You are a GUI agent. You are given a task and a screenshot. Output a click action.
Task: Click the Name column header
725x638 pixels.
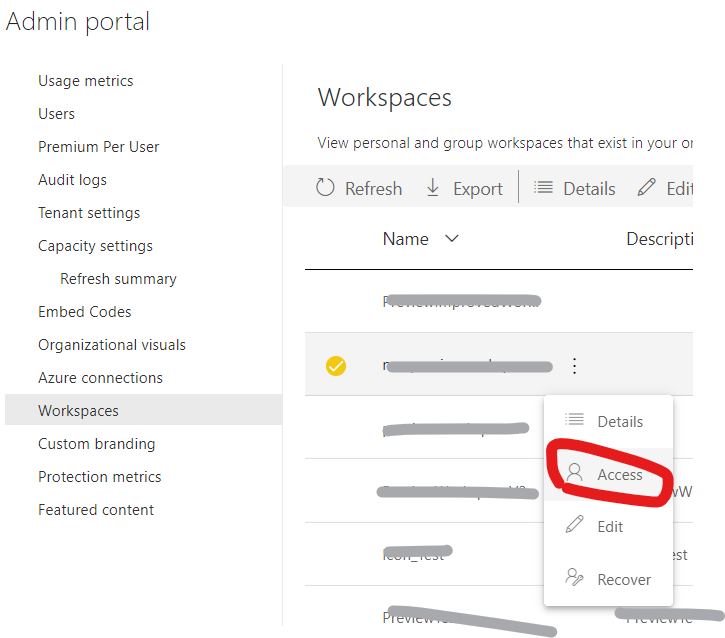click(406, 239)
